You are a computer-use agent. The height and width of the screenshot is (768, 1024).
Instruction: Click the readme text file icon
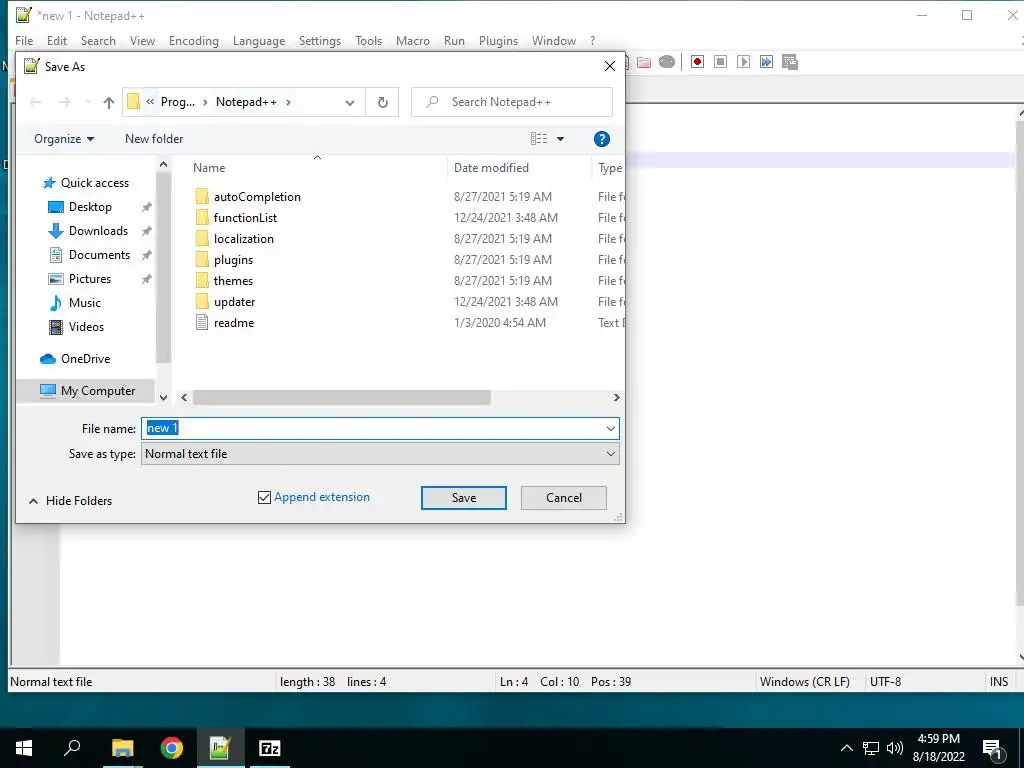click(x=202, y=323)
